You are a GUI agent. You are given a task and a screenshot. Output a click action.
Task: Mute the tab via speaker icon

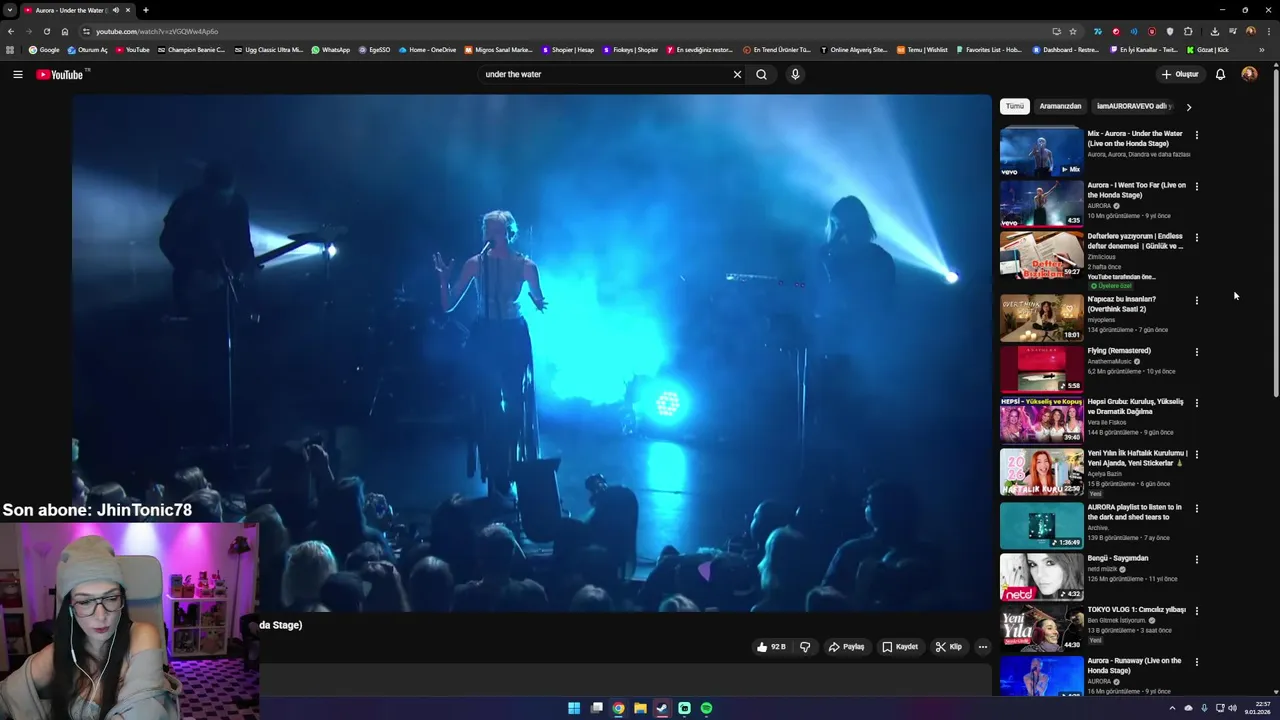(116, 10)
